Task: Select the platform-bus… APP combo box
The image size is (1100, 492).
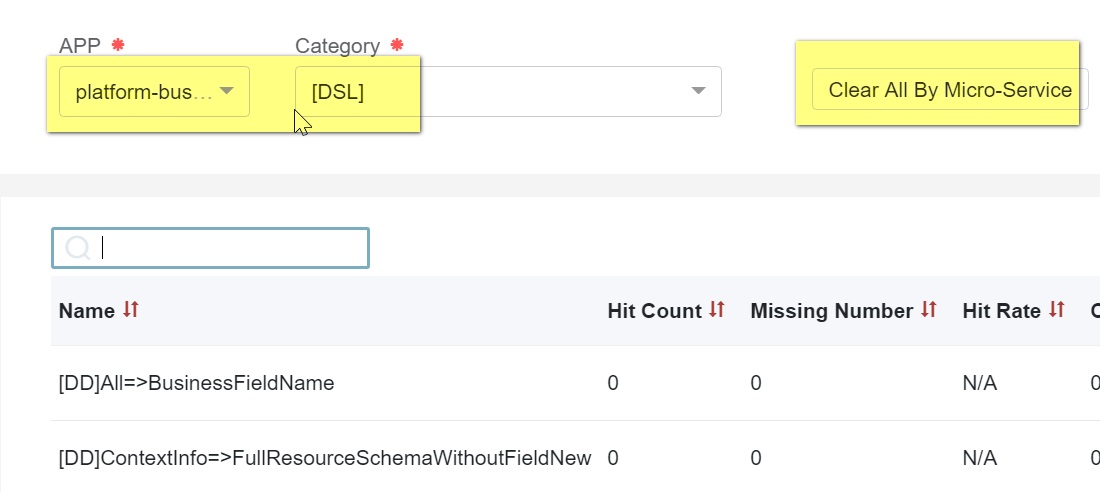Action: (x=145, y=92)
